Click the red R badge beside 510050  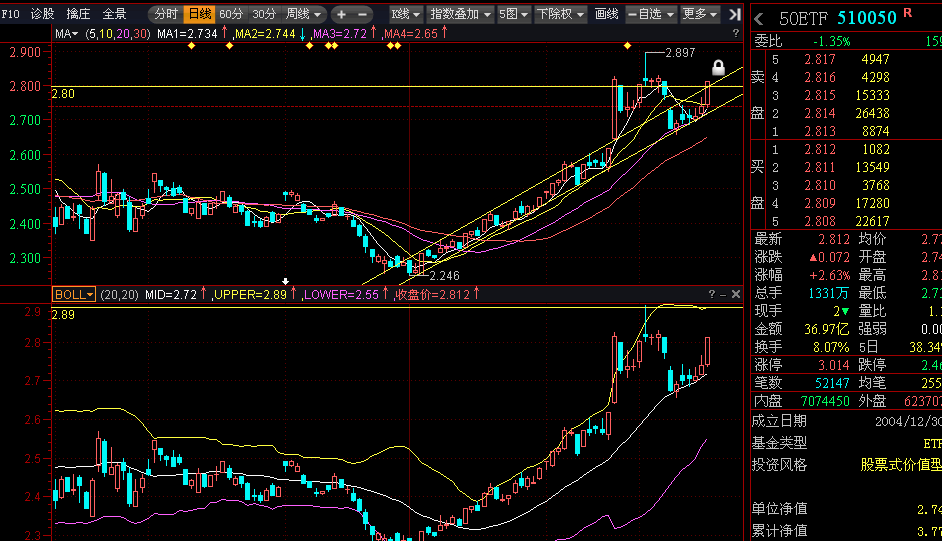click(x=907, y=13)
